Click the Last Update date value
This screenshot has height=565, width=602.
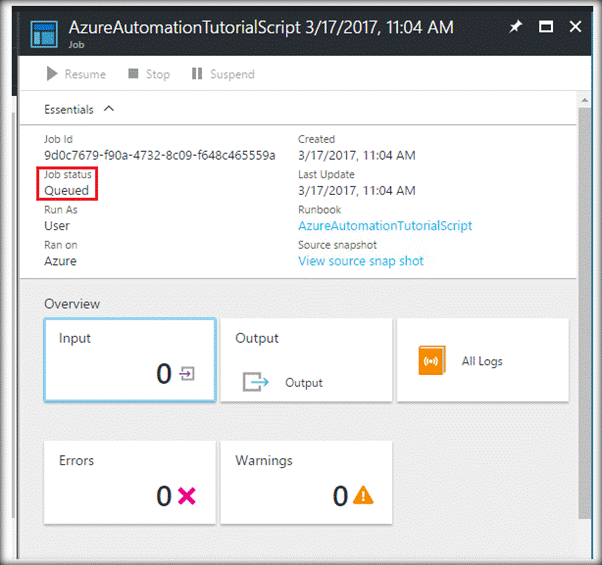click(x=357, y=191)
